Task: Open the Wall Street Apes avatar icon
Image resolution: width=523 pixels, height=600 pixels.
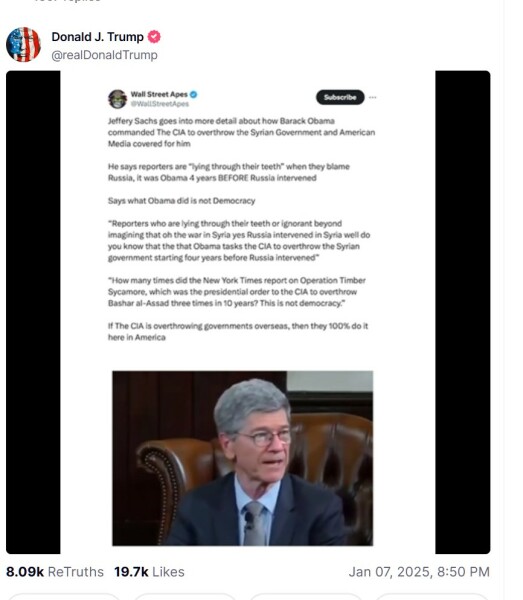Action: (117, 99)
